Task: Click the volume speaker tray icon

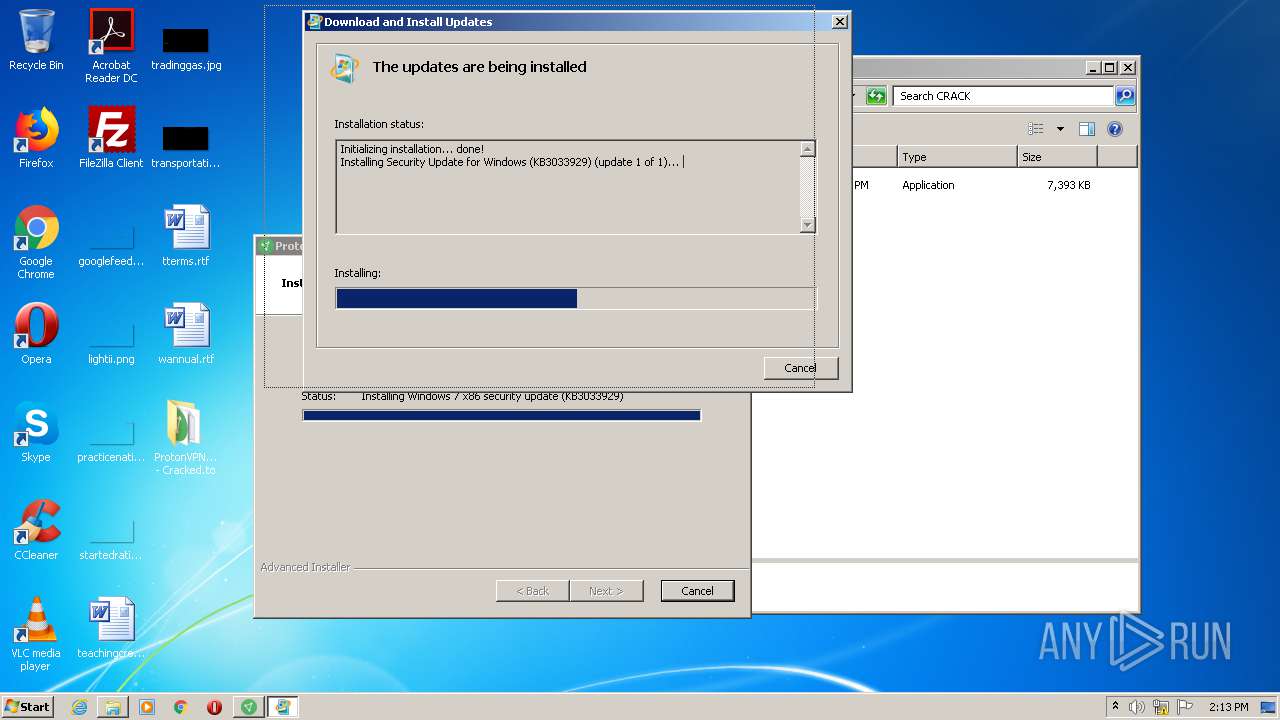Action: tap(1137, 707)
